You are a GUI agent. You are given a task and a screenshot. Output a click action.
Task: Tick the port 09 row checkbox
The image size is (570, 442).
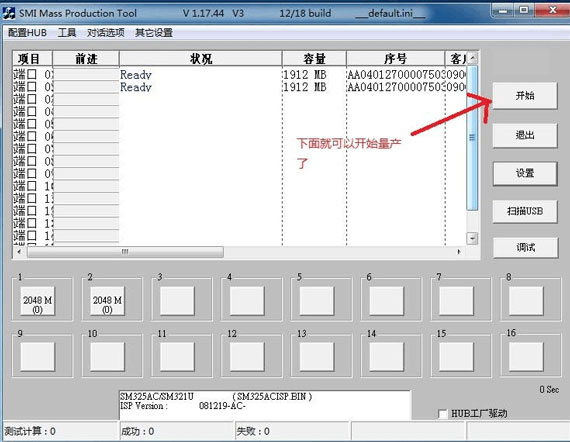coord(32,173)
